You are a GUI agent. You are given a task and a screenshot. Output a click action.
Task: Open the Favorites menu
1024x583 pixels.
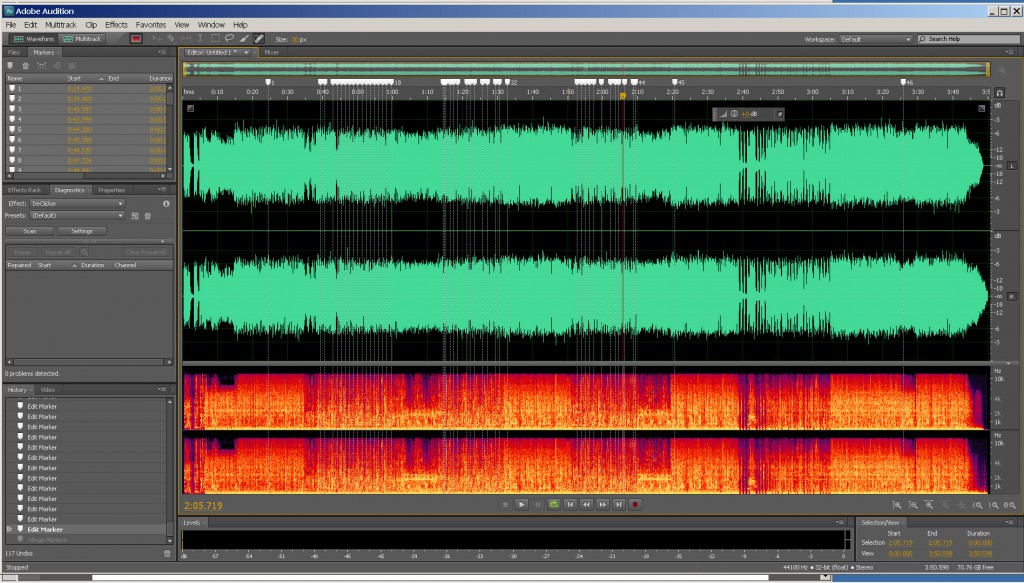pos(151,25)
